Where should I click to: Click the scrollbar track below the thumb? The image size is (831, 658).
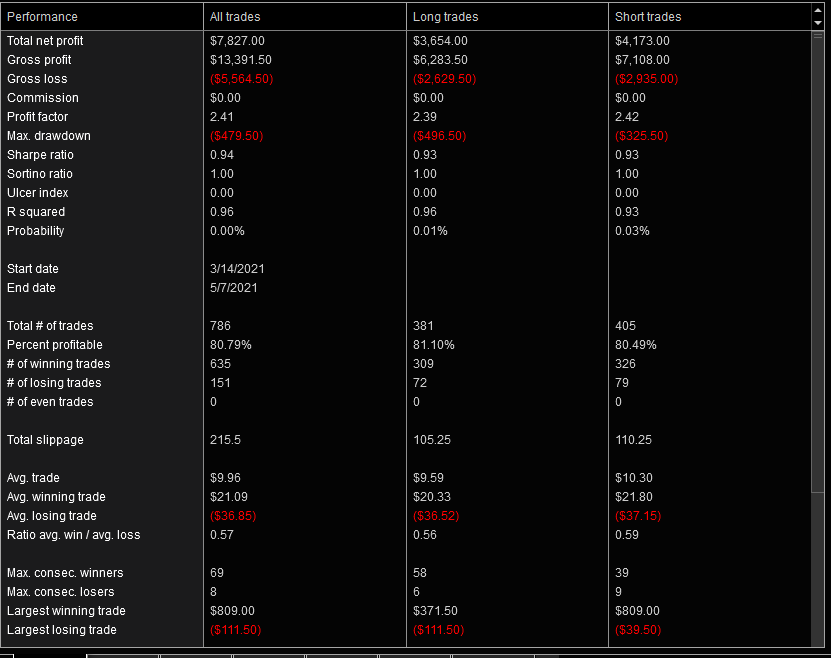tap(818, 570)
